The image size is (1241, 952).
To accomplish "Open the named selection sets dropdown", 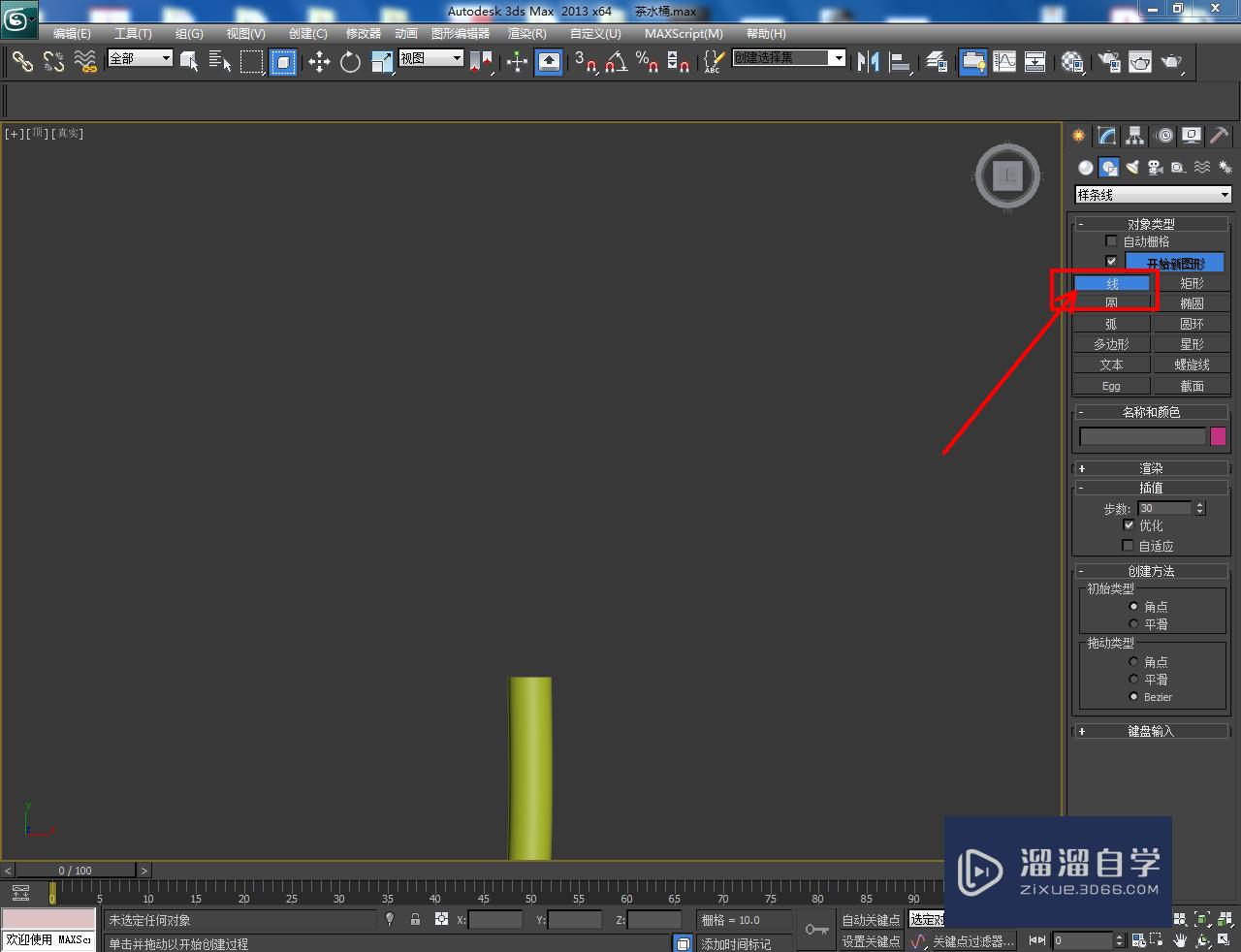I will point(789,58).
